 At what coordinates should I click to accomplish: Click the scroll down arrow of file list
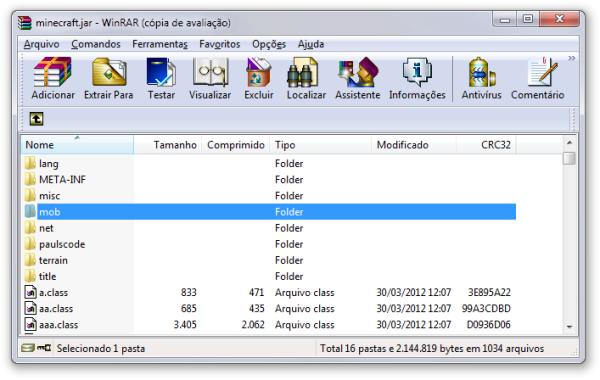coord(569,326)
